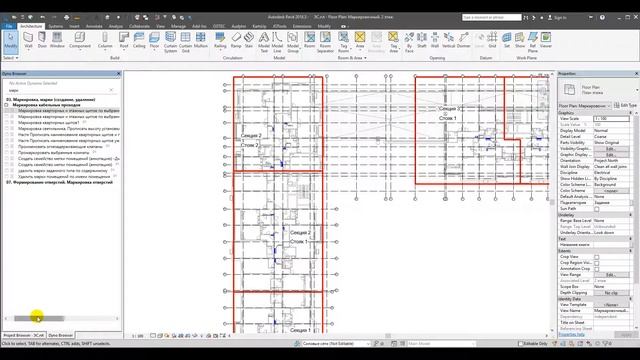Click the View Scale value field

point(611,119)
